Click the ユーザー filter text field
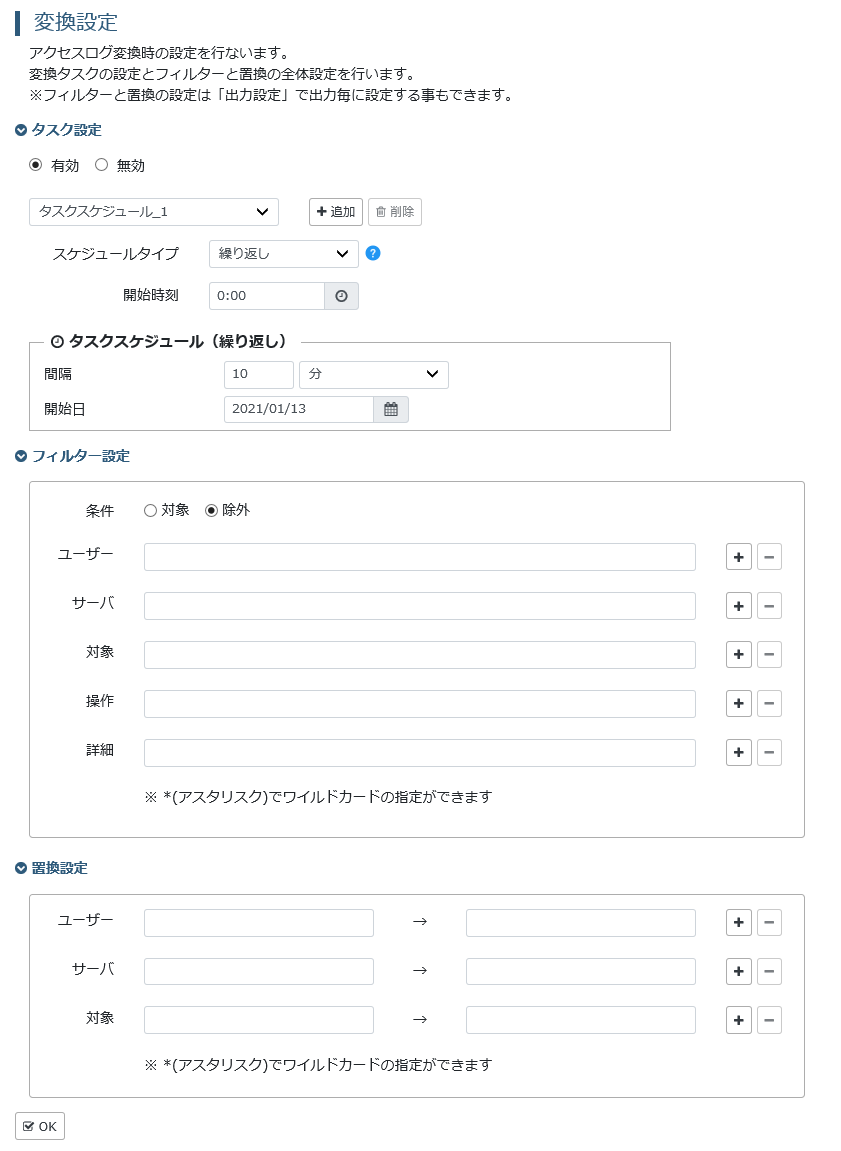Viewport: 841px width, 1151px height. tap(420, 557)
